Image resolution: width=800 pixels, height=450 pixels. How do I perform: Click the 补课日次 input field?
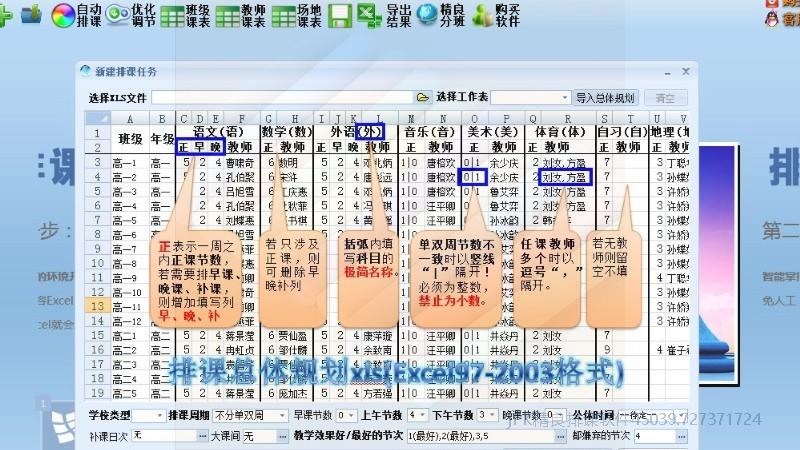pyautogui.click(x=164, y=436)
